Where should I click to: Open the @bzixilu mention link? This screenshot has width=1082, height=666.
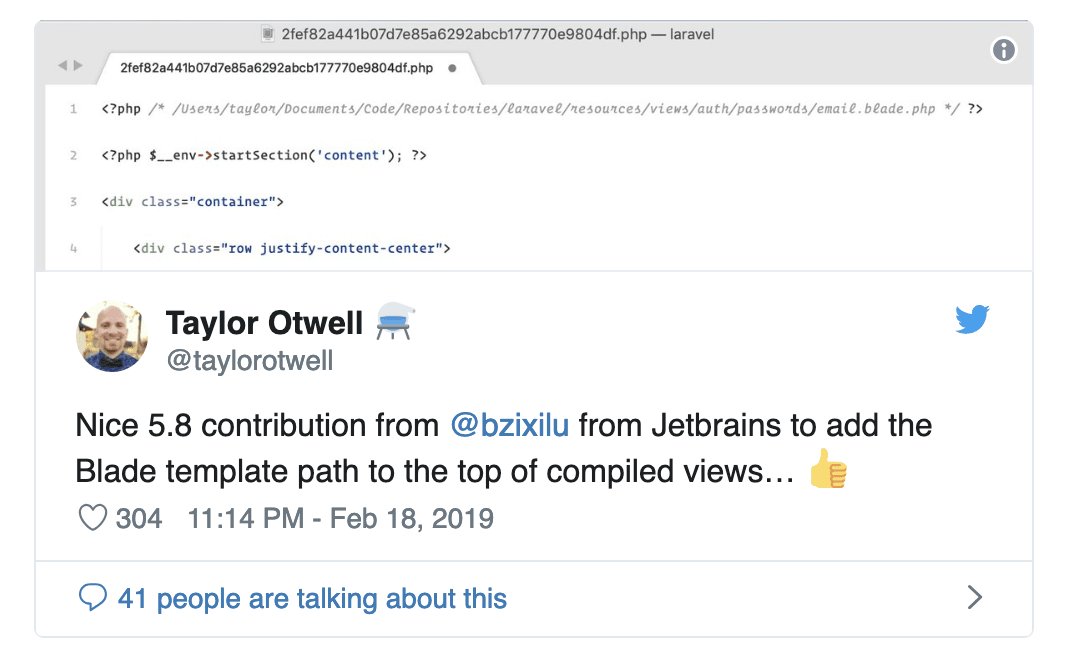tap(509, 425)
